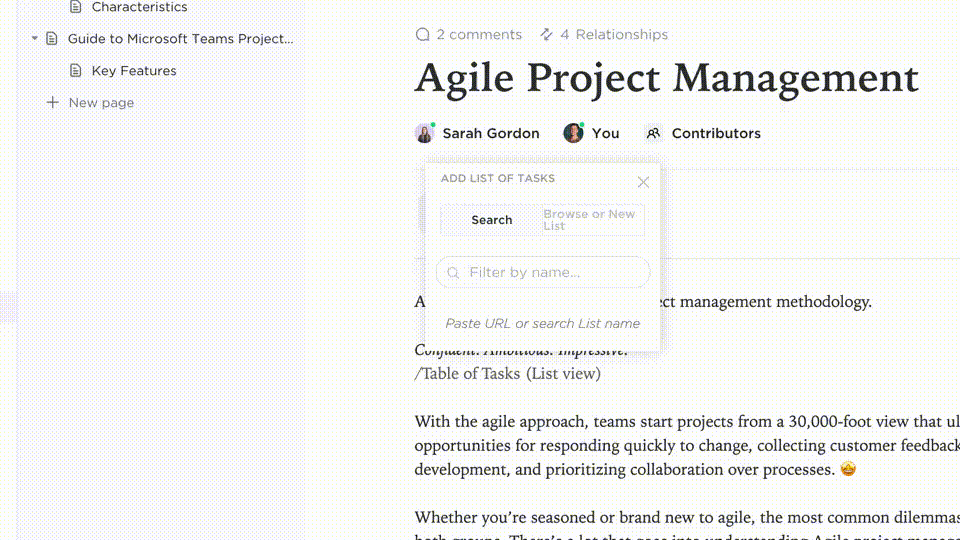Viewport: 960px width, 540px height.
Task: Open the Contributors people icon
Action: (653, 133)
